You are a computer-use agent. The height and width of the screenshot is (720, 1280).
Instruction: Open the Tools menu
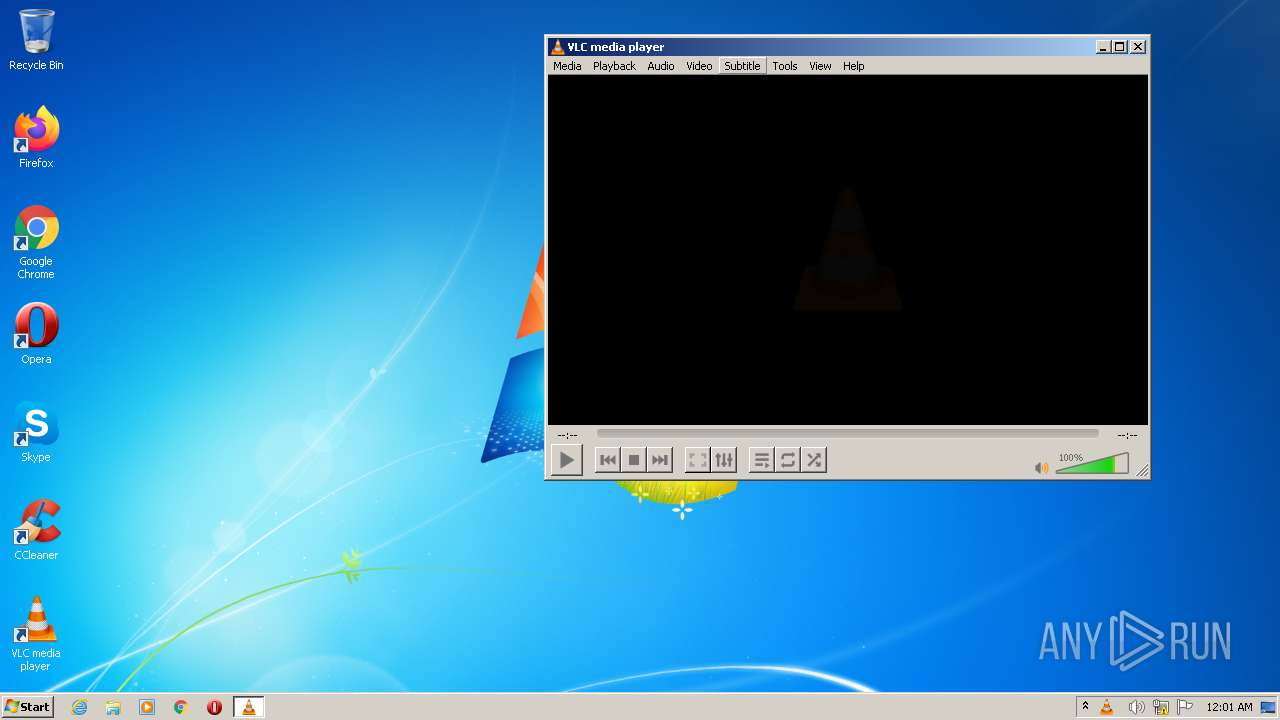(785, 66)
